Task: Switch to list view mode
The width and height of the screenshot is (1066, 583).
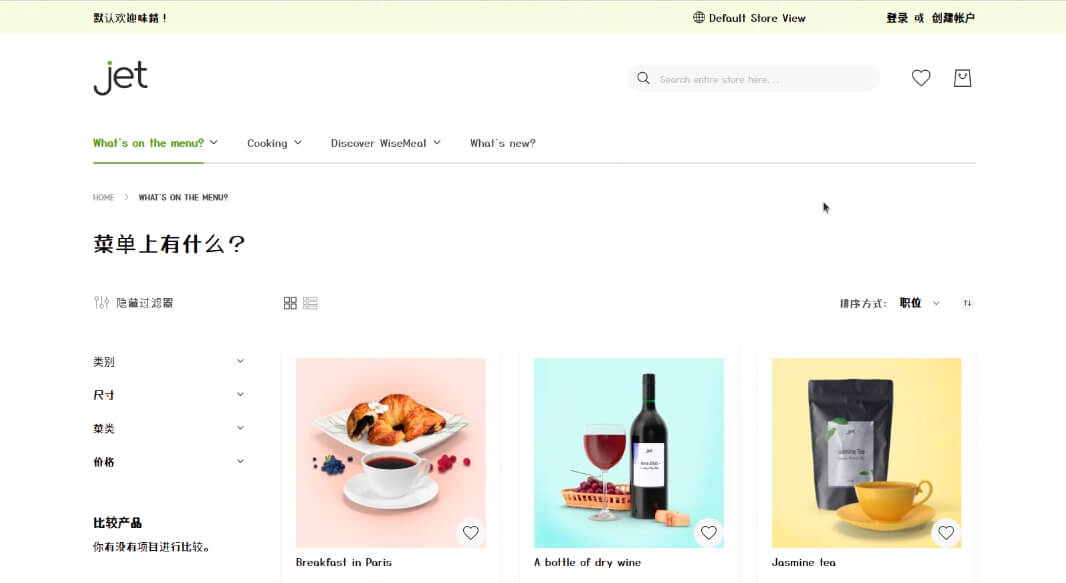Action: (310, 303)
